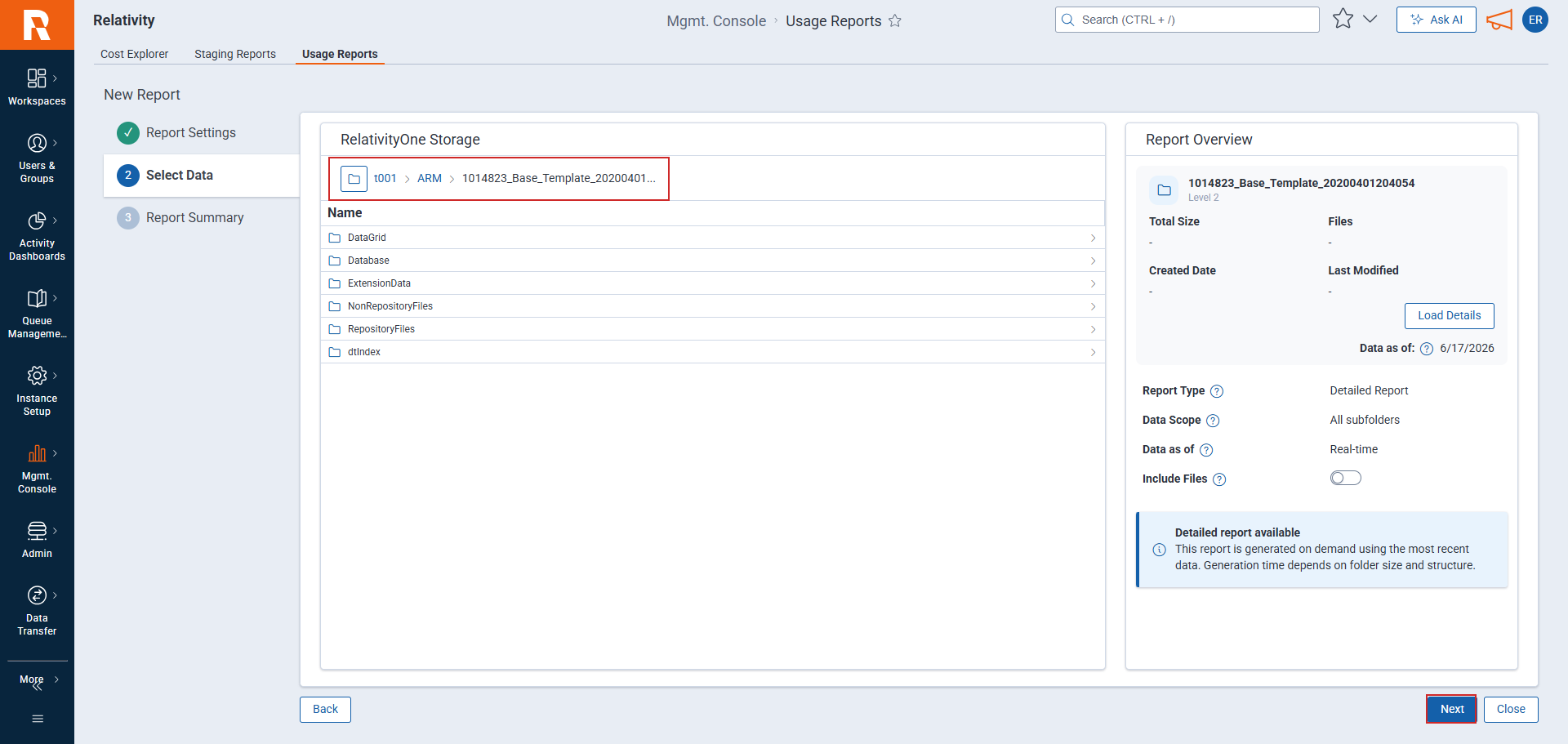The height and width of the screenshot is (744, 1568).
Task: Click the storage root folder icon in breadcrumb
Action: click(354, 179)
